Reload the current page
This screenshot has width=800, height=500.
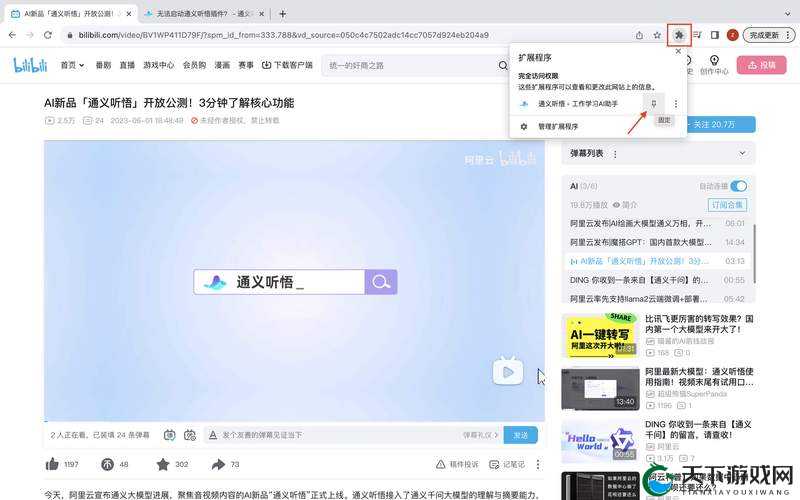(47, 35)
